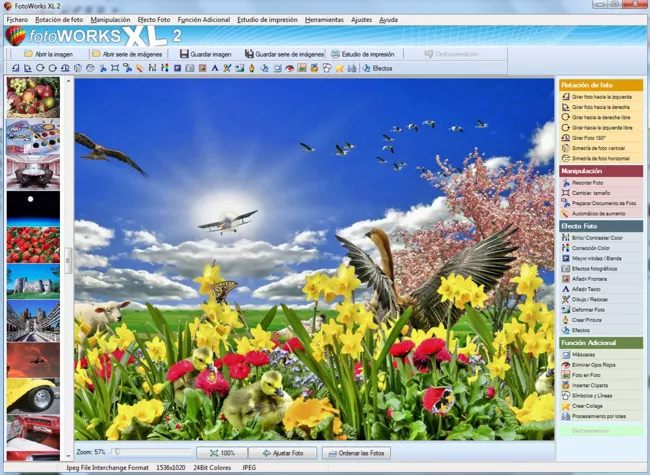Open the Estudio de impresión menu
This screenshot has height=475, width=650.
267,19
